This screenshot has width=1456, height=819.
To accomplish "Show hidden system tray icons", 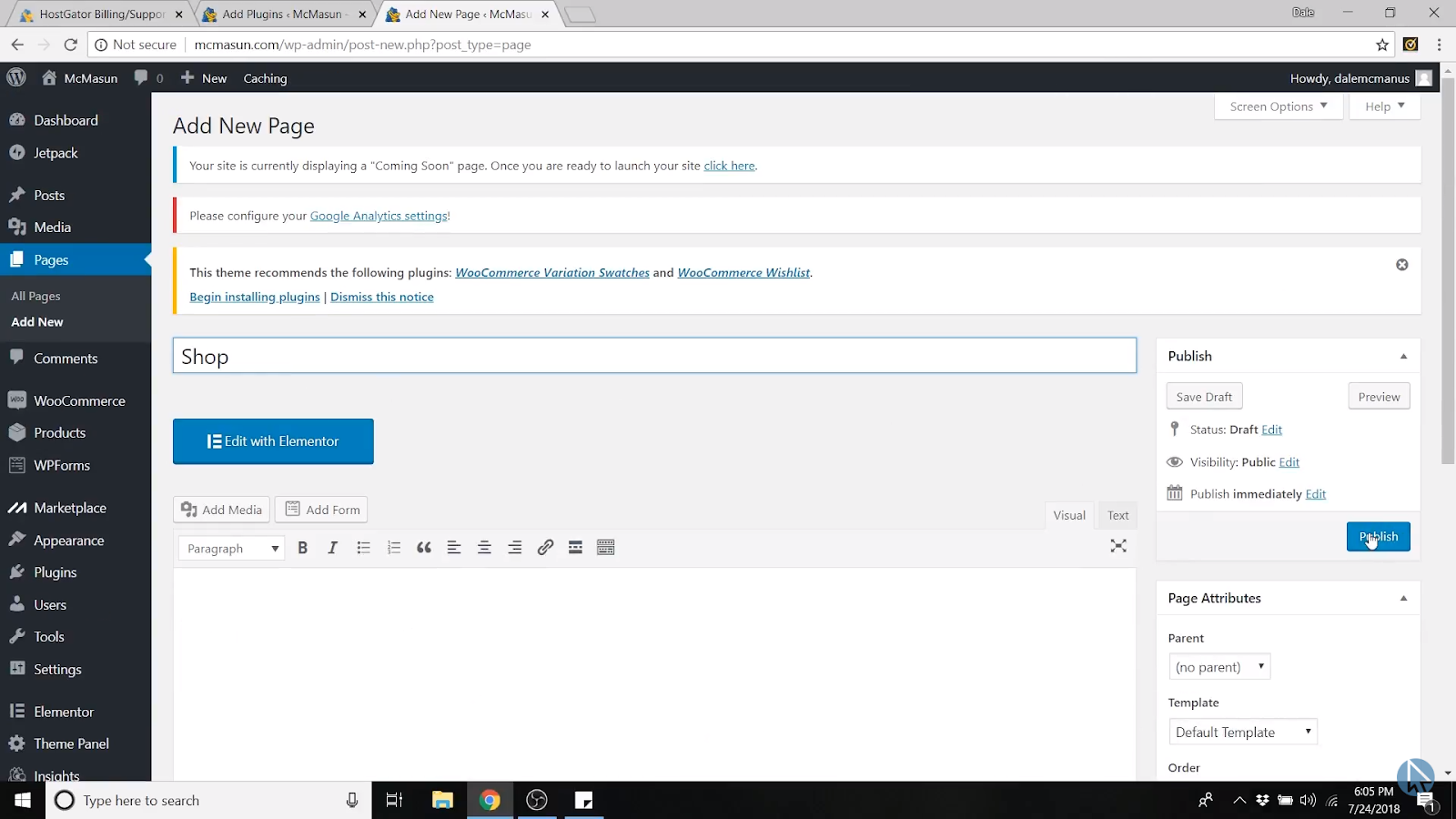I will [1239, 801].
